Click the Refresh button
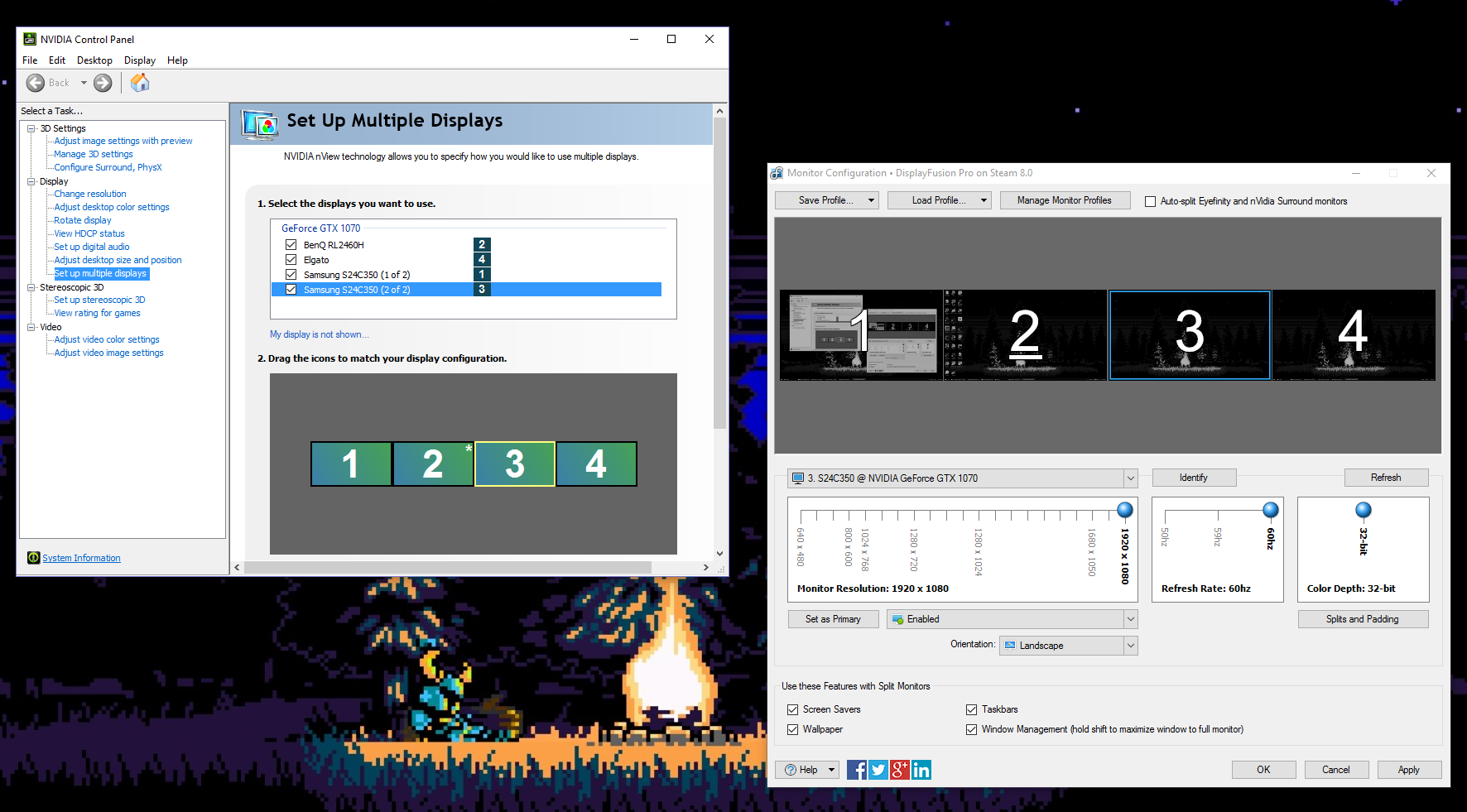 [x=1386, y=478]
